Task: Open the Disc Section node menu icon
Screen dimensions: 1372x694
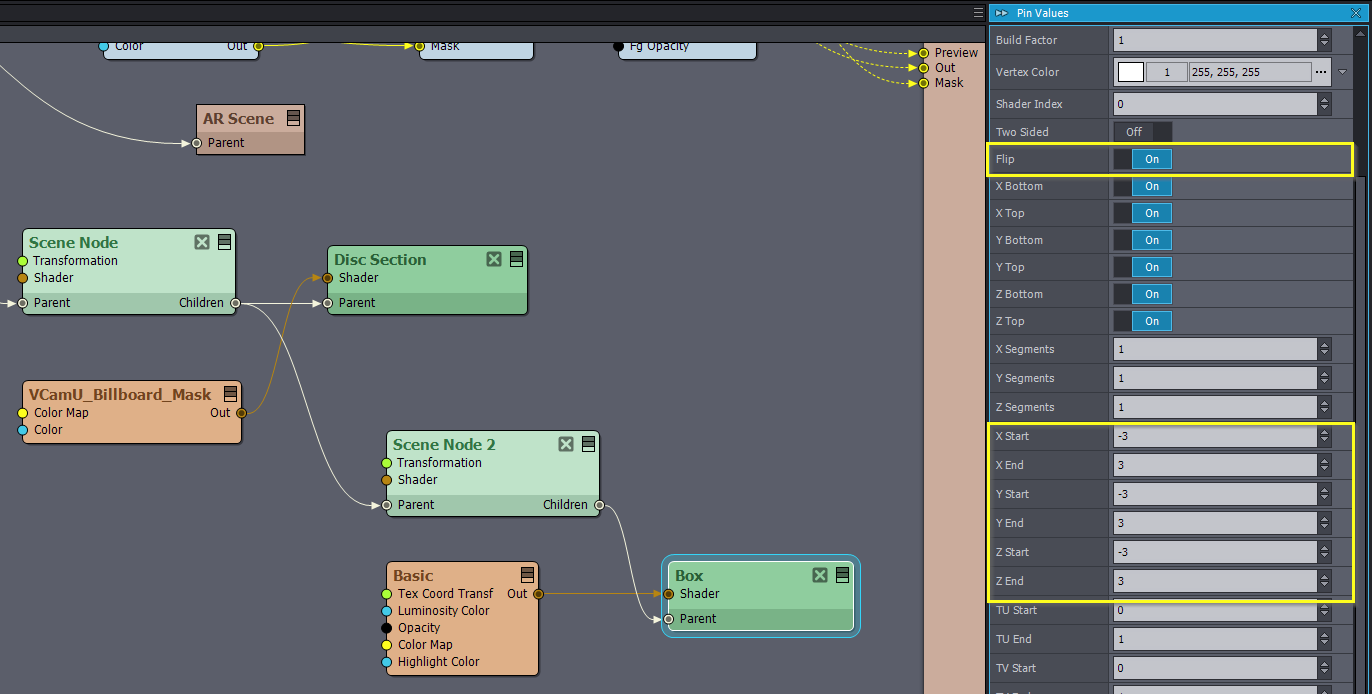Action: click(516, 259)
